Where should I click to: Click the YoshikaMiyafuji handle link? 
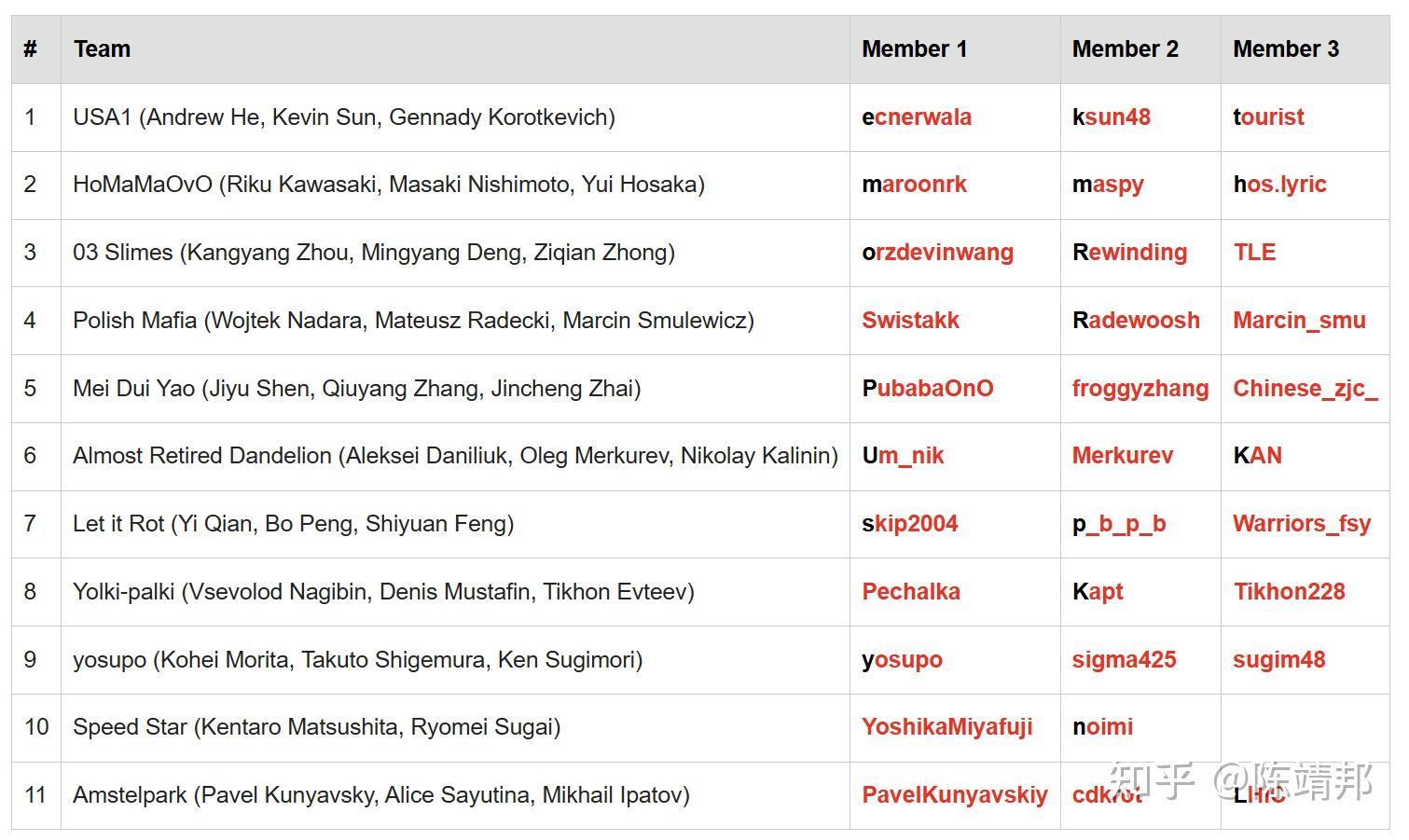coord(946,727)
